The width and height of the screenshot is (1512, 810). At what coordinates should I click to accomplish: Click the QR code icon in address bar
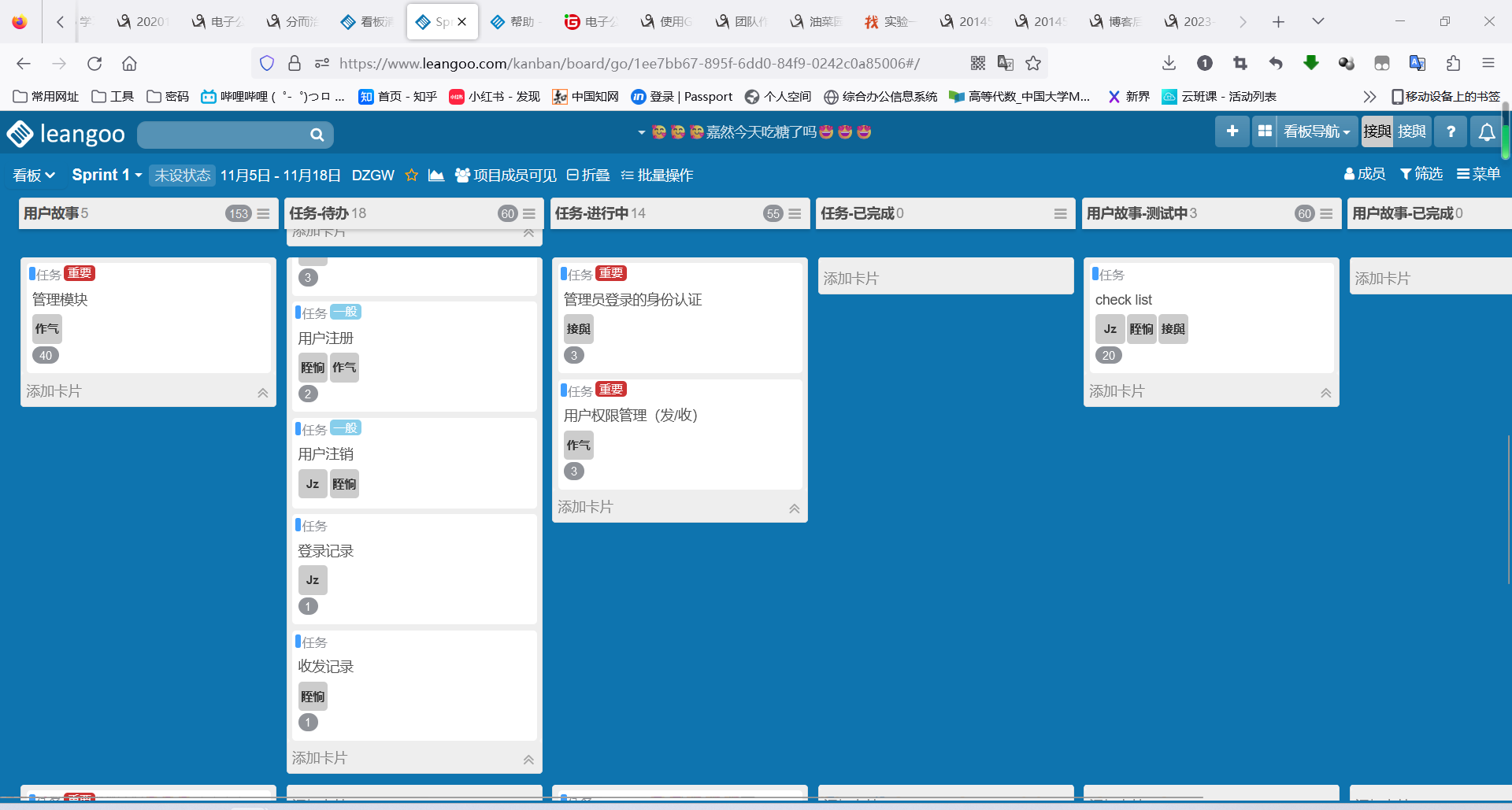point(978,63)
